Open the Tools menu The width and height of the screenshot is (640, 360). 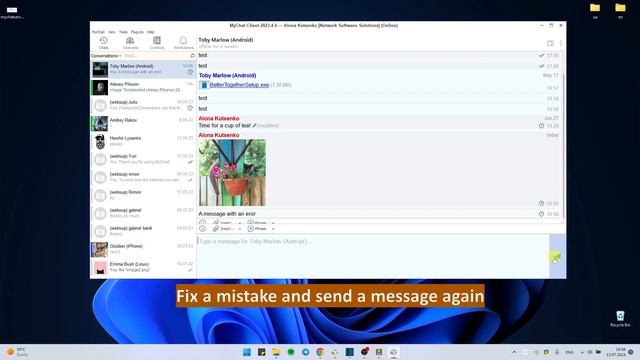click(x=123, y=32)
